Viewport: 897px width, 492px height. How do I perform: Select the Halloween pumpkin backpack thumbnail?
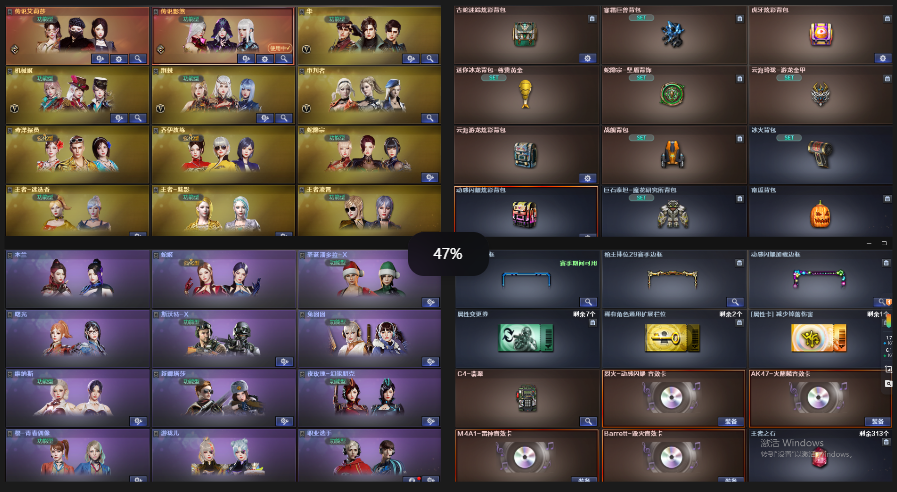pyautogui.click(x=820, y=215)
